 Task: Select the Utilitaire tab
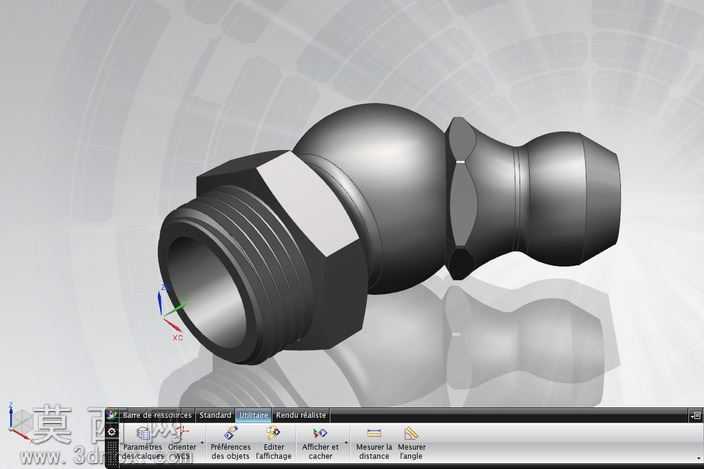point(253,415)
